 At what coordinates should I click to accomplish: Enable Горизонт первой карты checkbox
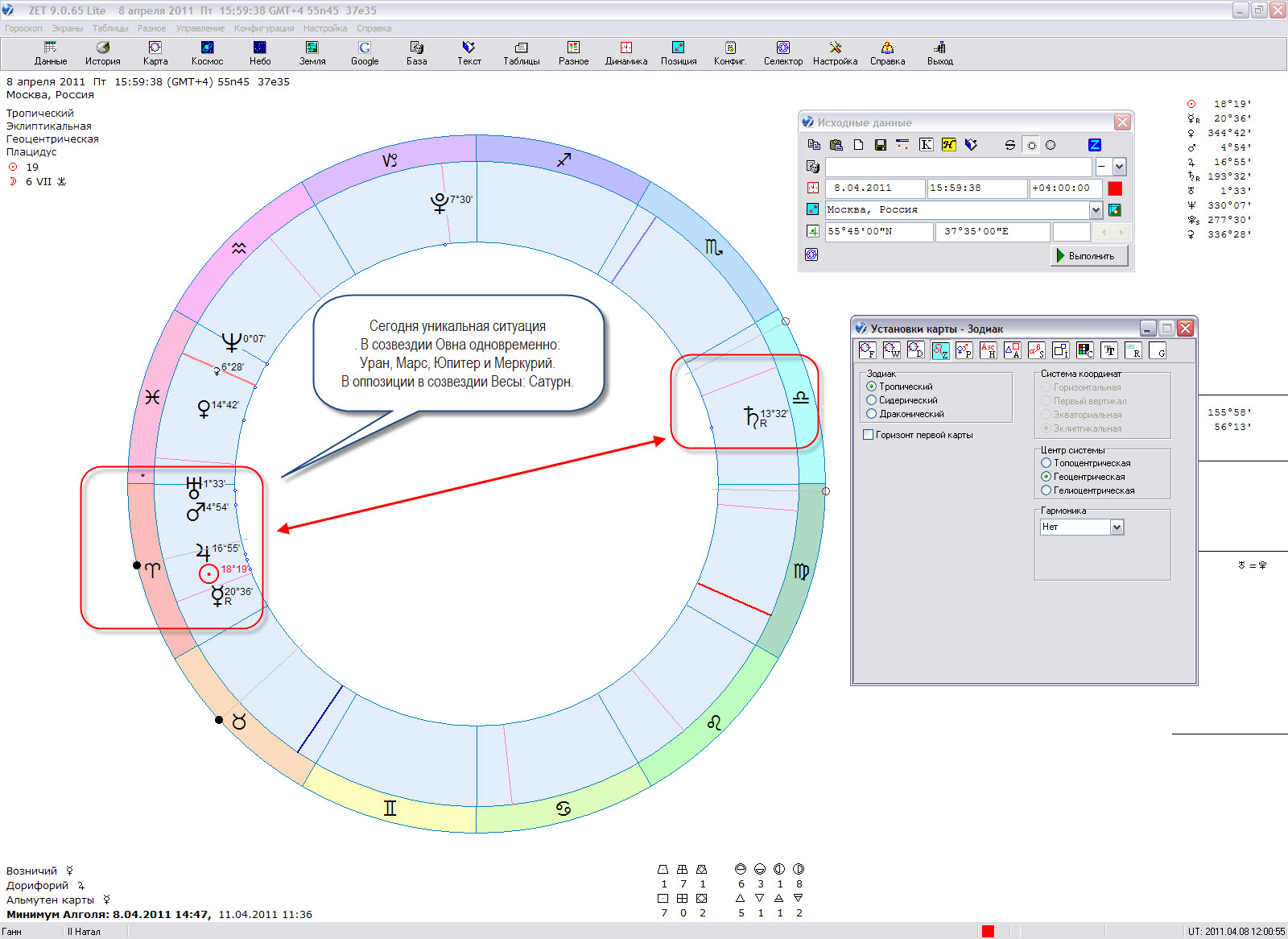[868, 435]
